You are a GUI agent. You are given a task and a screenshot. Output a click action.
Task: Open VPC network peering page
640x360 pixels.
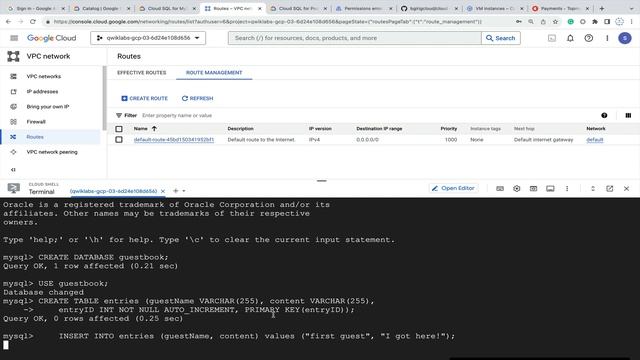coord(51,152)
